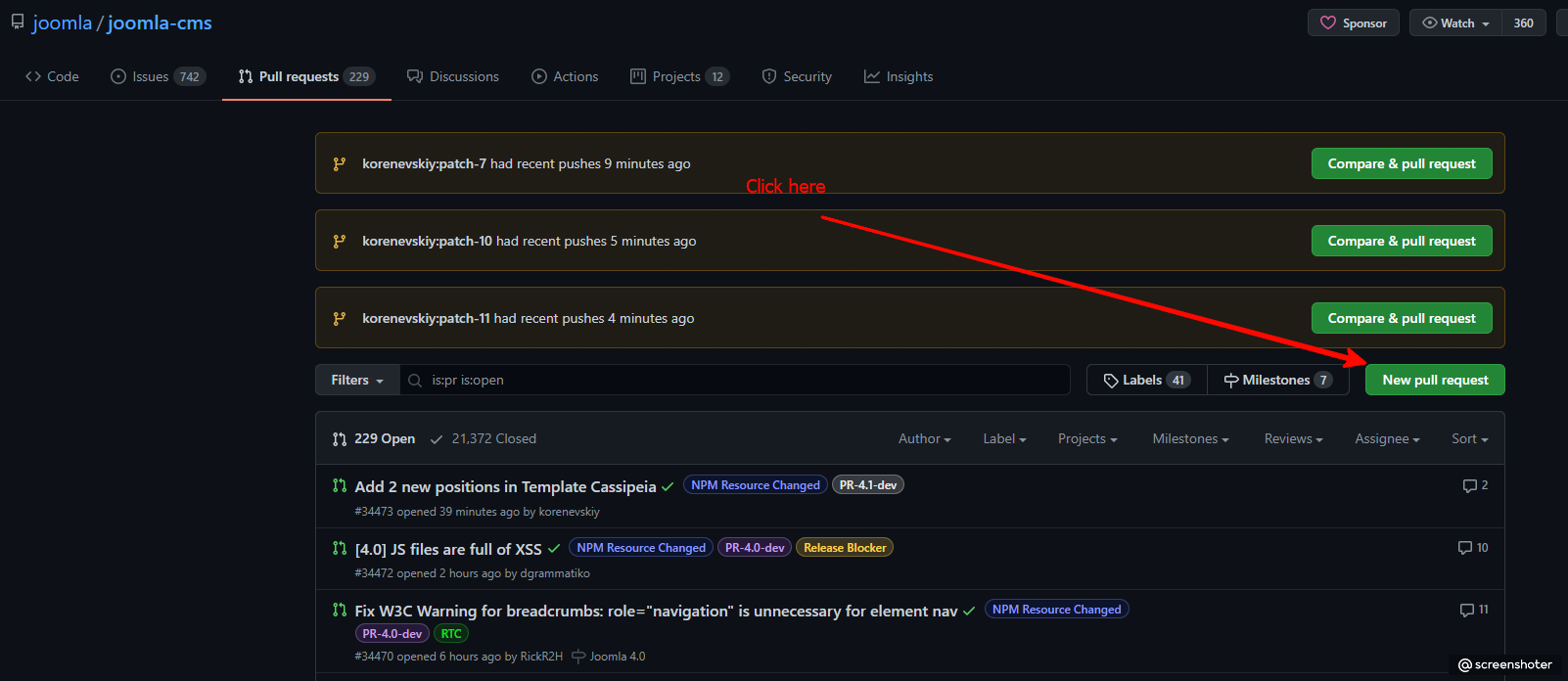Switch to the Issues tab

click(158, 76)
